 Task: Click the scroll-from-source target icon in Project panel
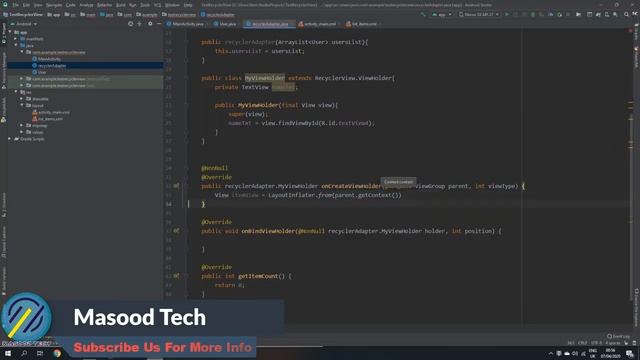[x=131, y=24]
